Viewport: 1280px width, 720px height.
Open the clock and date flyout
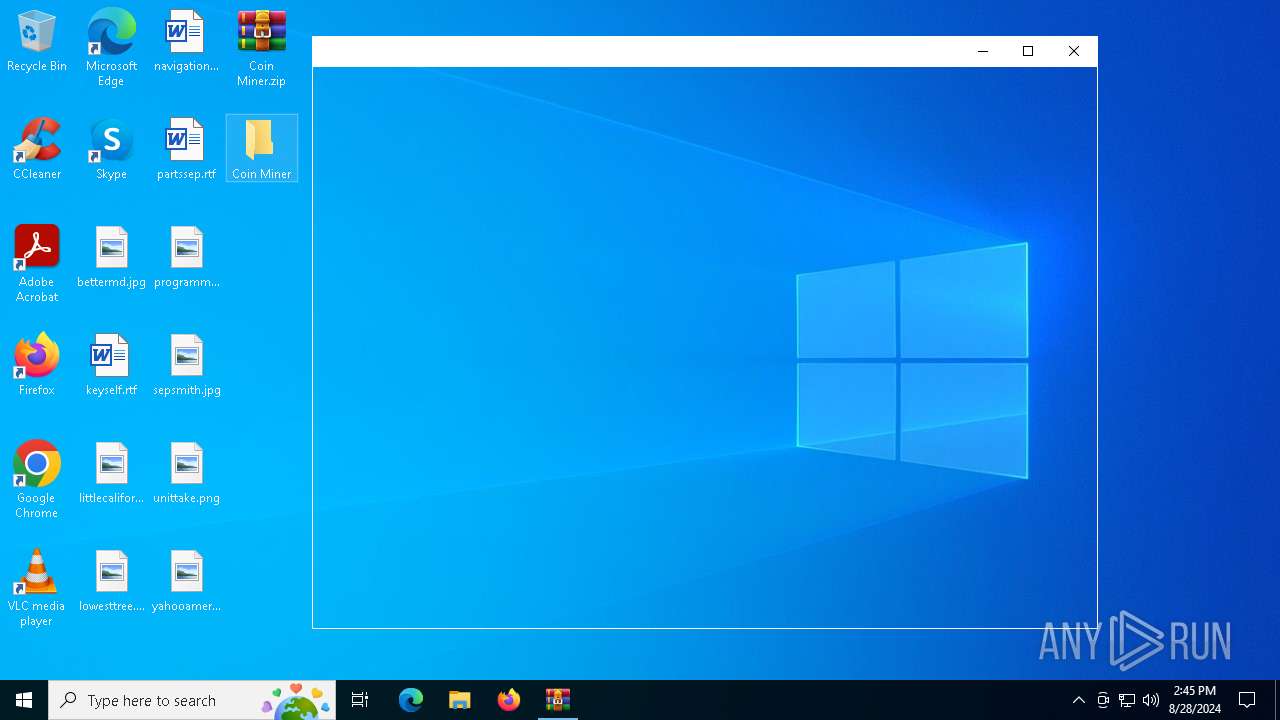(x=1195, y=700)
